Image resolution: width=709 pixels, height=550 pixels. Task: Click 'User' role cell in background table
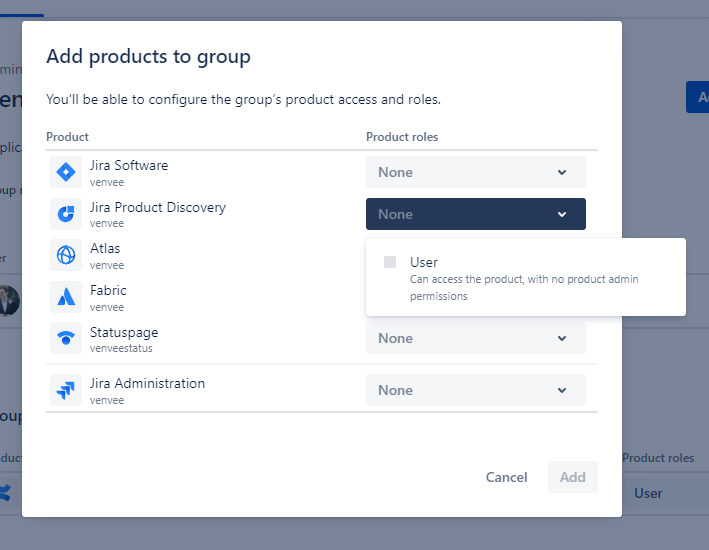click(648, 493)
